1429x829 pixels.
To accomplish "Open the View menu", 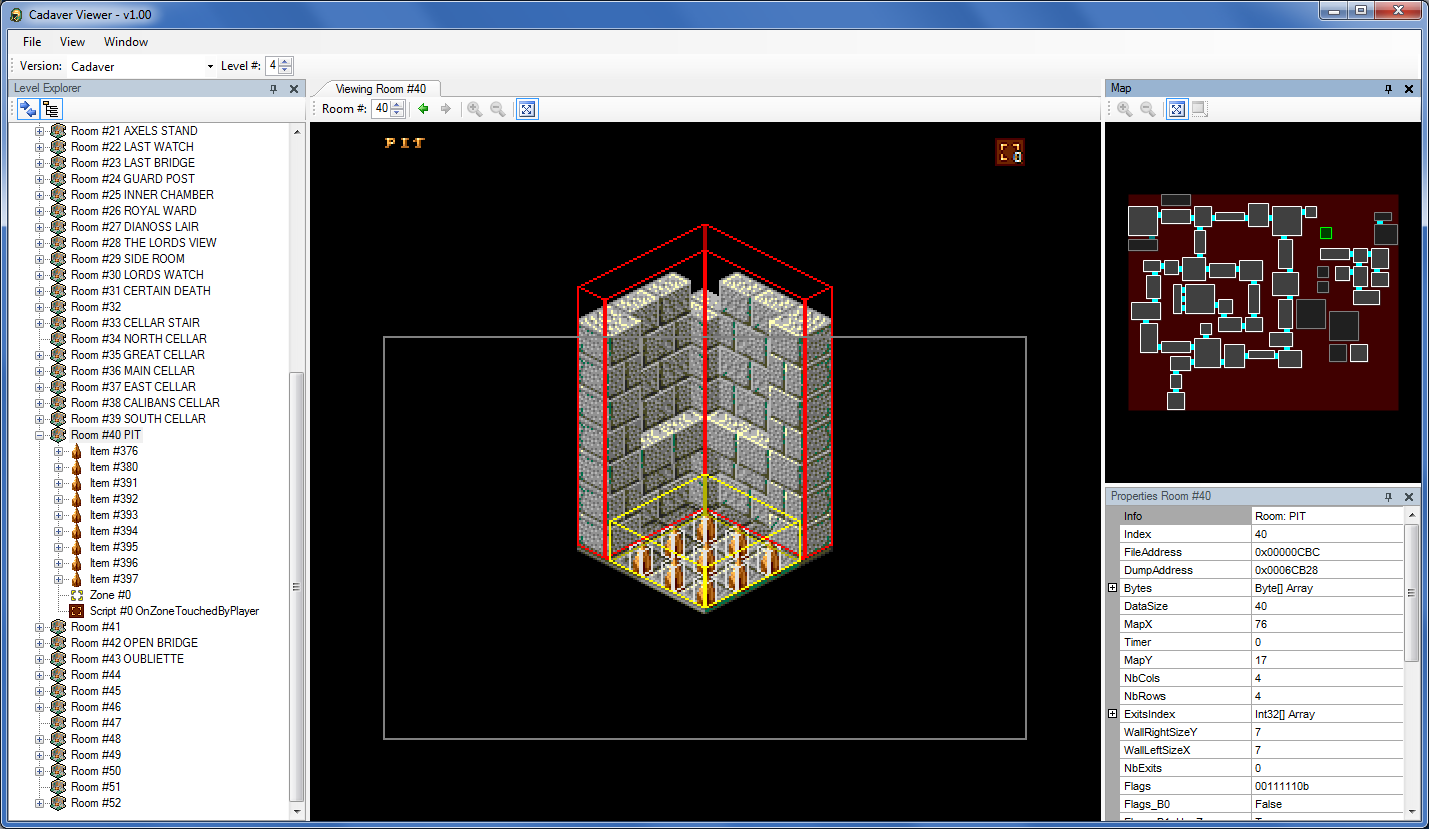I will (72, 42).
